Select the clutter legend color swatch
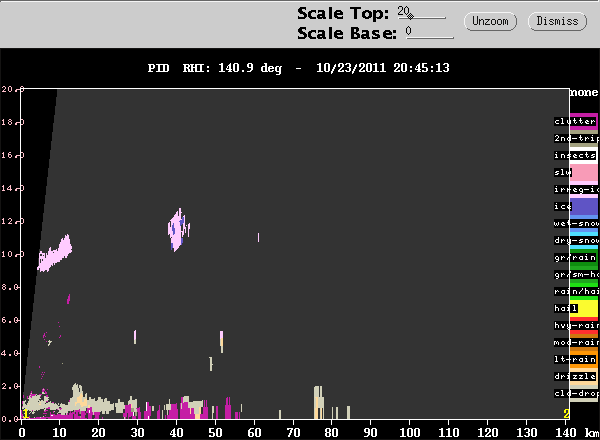600x440 pixels. pyautogui.click(x=584, y=122)
